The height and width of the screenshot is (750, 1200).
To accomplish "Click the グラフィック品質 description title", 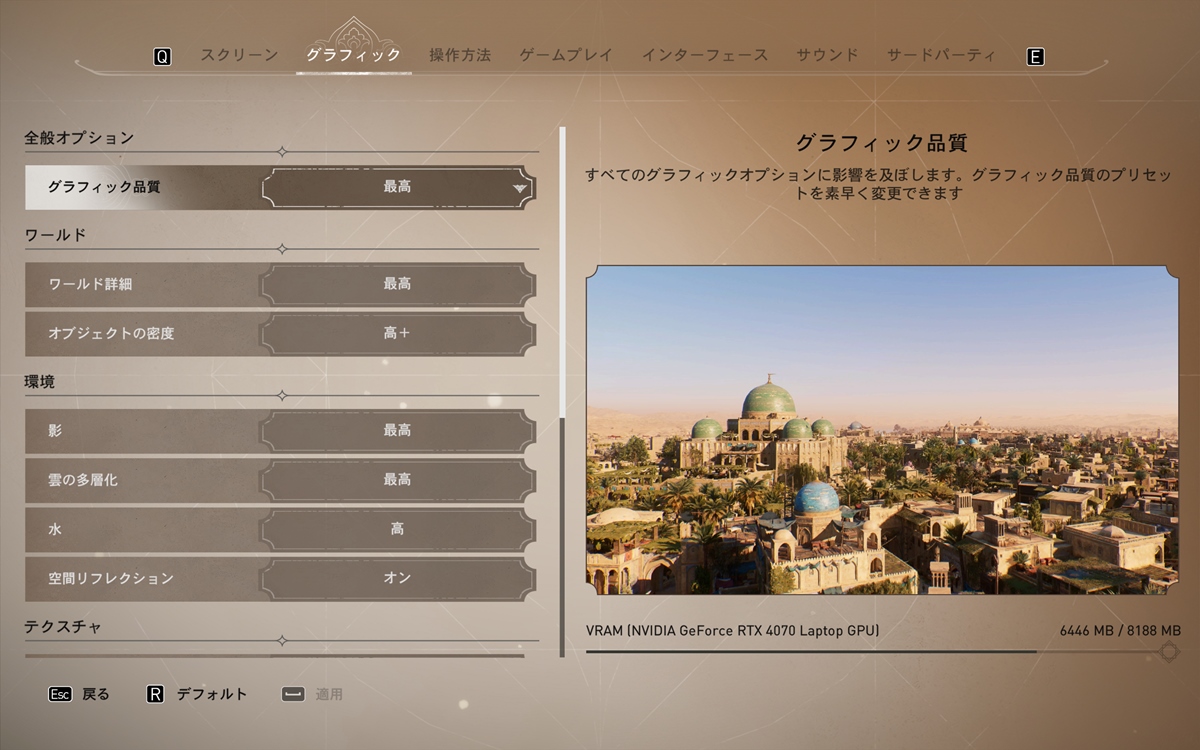I will (x=882, y=143).
